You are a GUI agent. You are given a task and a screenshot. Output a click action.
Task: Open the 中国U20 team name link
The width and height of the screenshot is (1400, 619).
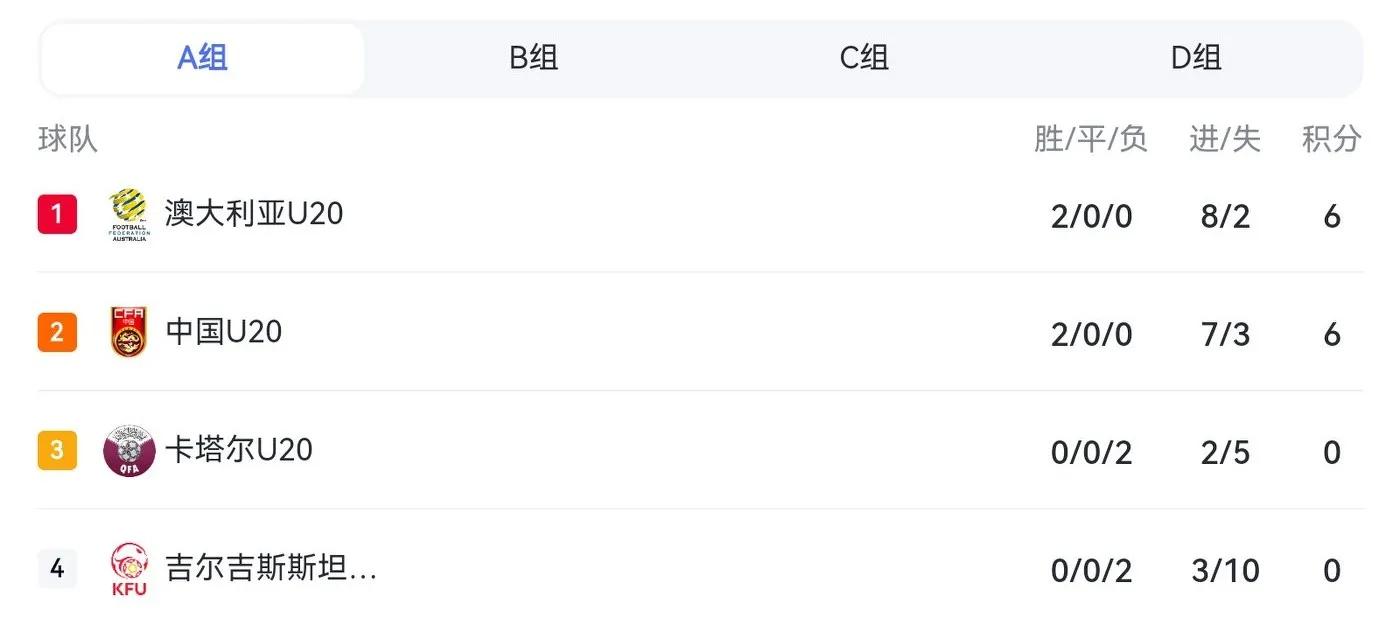point(224,332)
